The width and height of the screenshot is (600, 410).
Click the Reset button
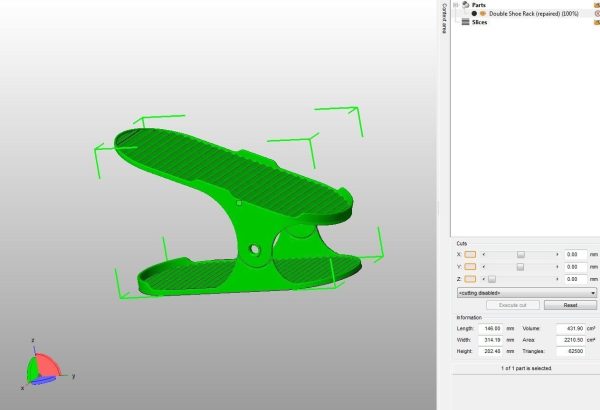point(570,305)
